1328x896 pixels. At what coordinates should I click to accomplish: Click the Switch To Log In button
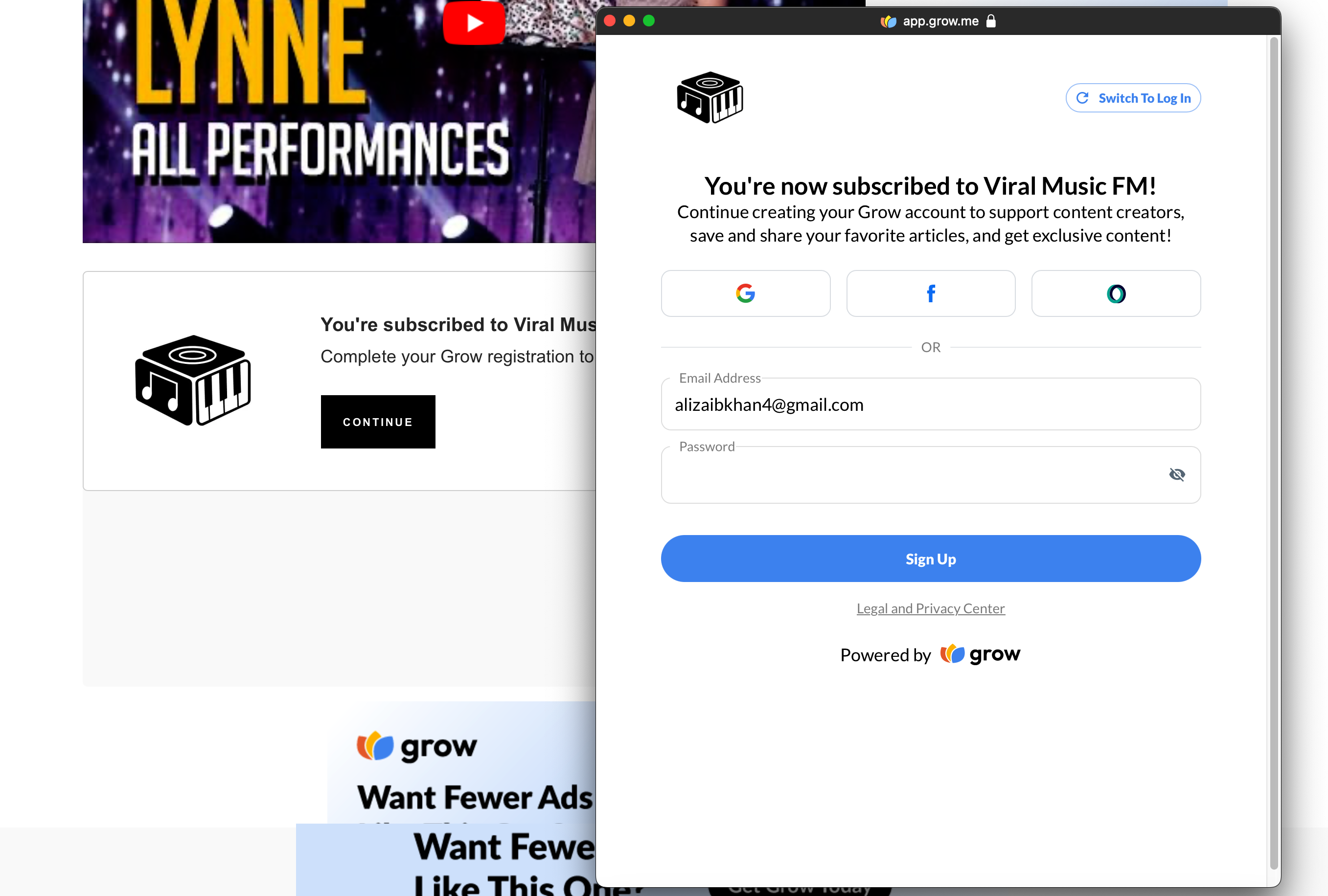pyautogui.click(x=1133, y=98)
